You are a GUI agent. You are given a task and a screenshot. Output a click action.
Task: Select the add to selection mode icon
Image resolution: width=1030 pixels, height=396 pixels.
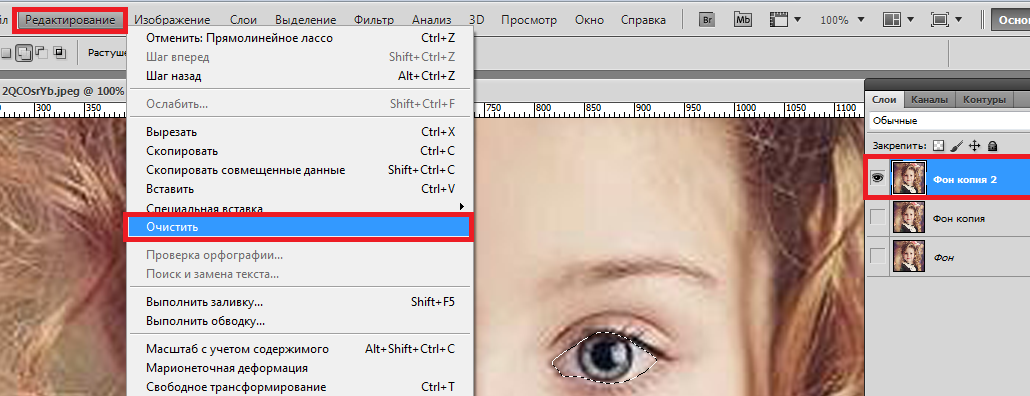pos(24,53)
